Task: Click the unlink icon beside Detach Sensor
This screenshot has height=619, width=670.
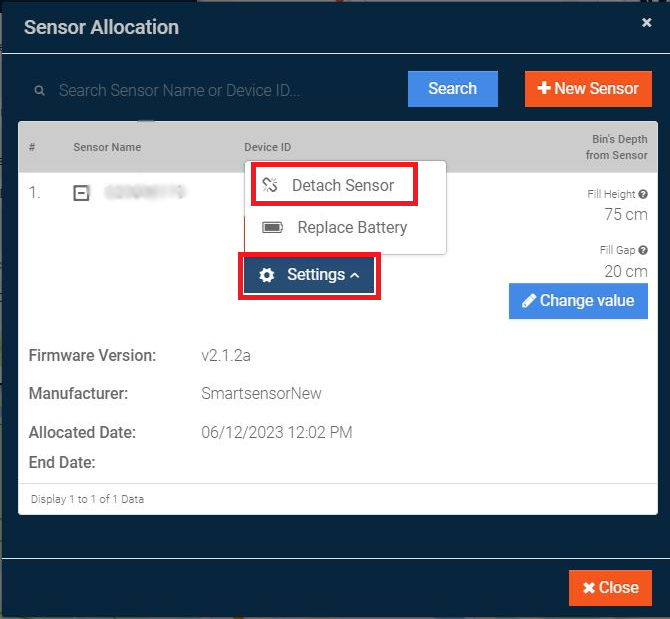Action: click(x=270, y=185)
